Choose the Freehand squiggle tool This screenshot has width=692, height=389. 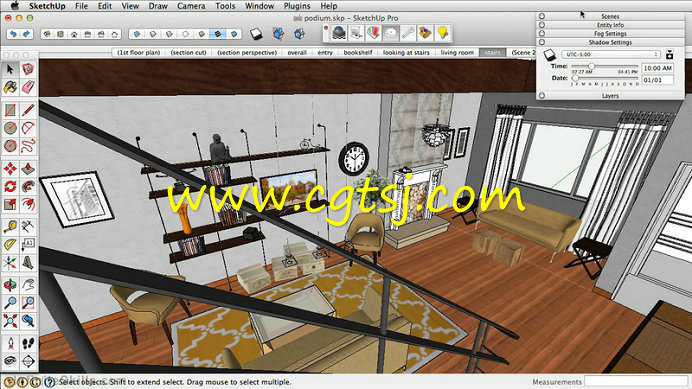28,146
